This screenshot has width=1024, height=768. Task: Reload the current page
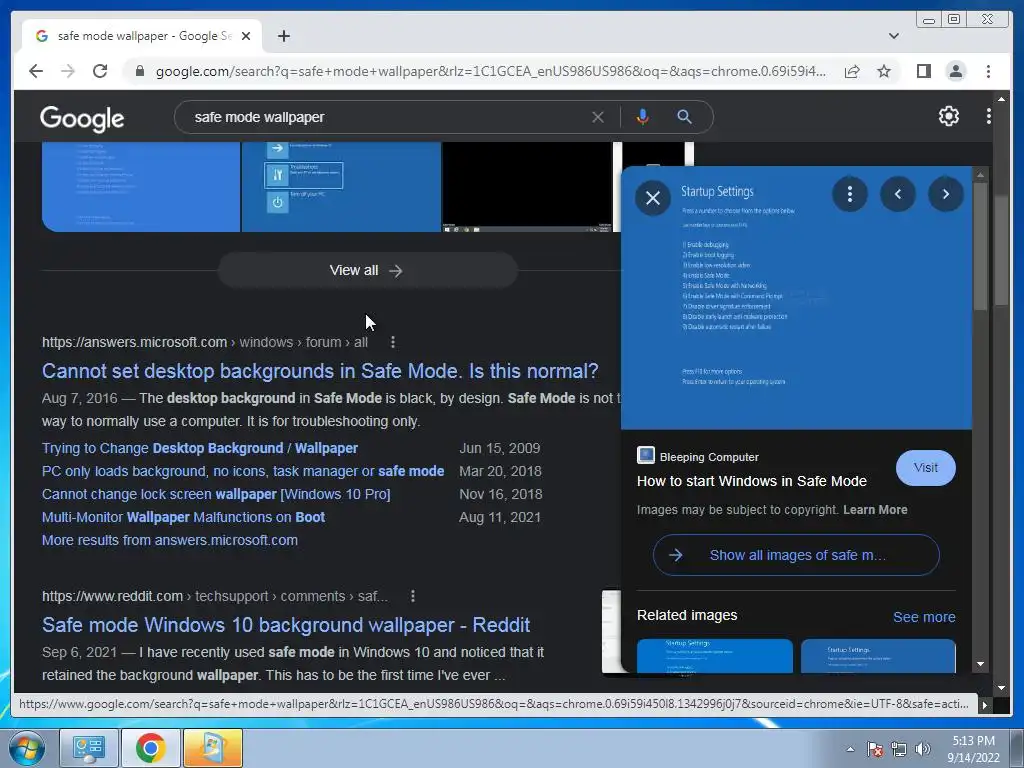coord(100,71)
